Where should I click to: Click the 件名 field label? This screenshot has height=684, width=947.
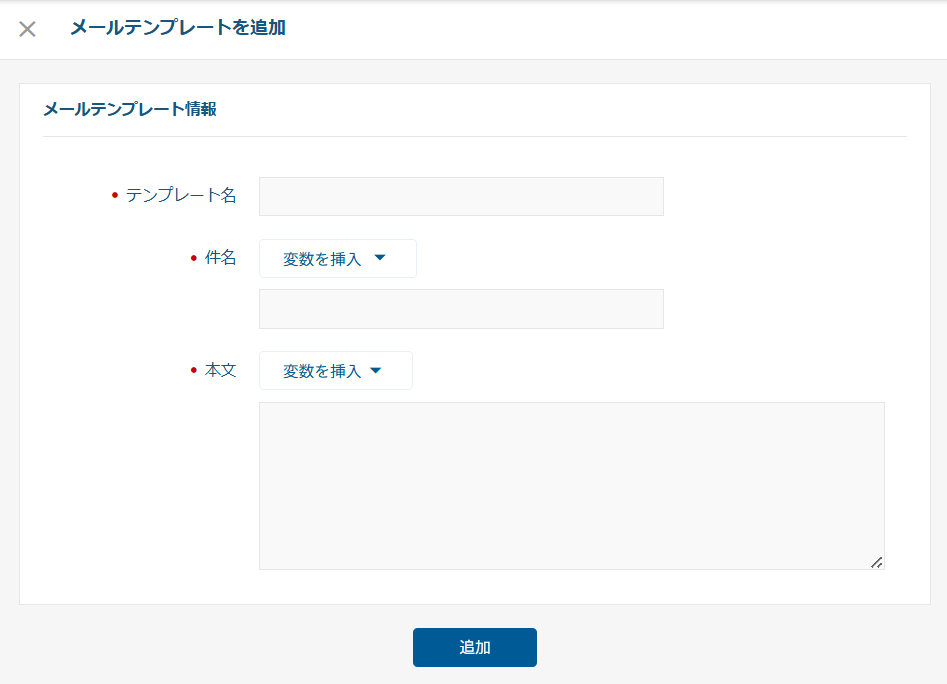tap(221, 258)
